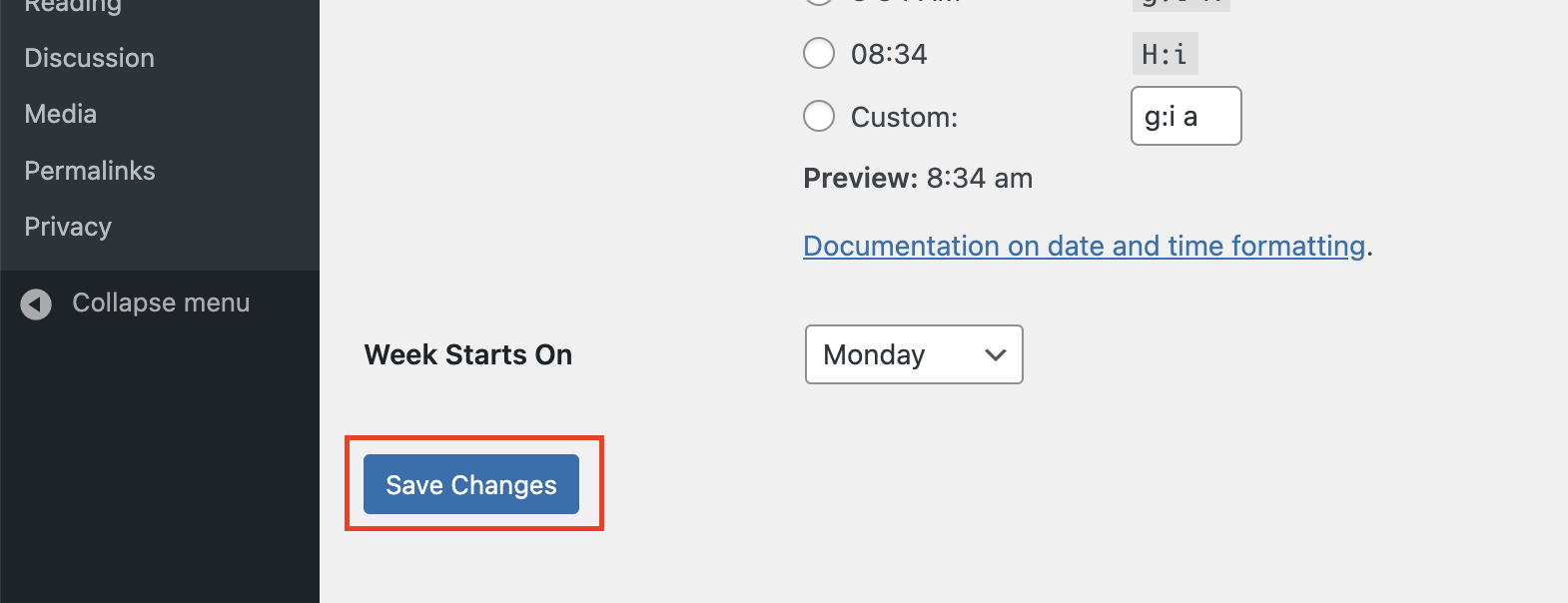Viewport: 1568px width, 603px height.
Task: Click the Custom: option label text
Action: click(x=904, y=118)
